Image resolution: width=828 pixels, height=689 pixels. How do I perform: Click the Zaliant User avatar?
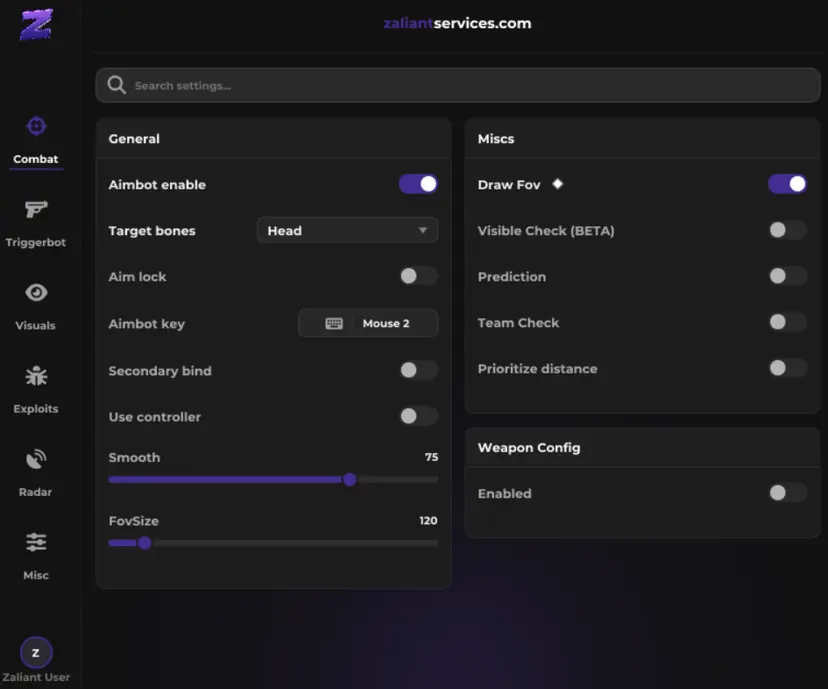(36, 653)
